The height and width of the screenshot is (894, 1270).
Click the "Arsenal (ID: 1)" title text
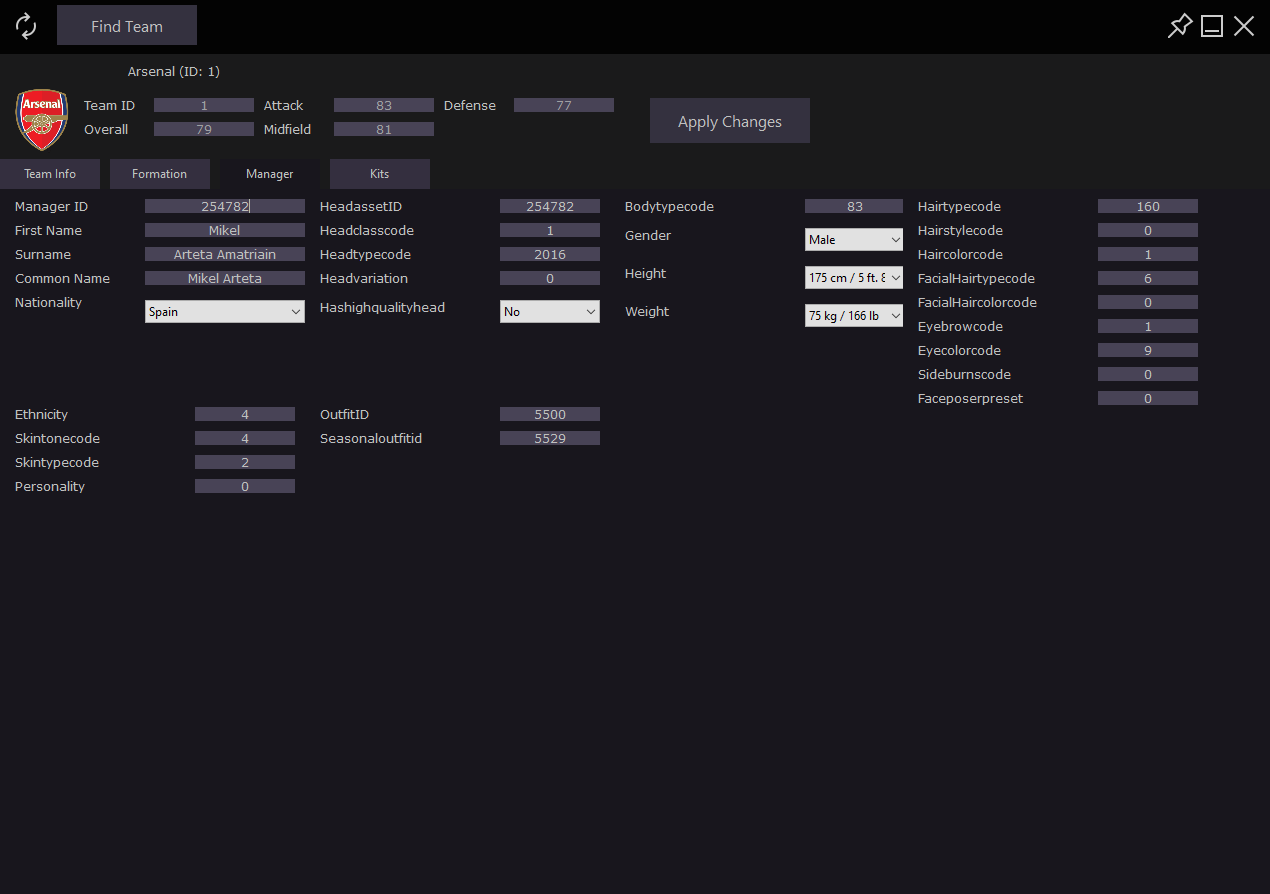point(174,72)
